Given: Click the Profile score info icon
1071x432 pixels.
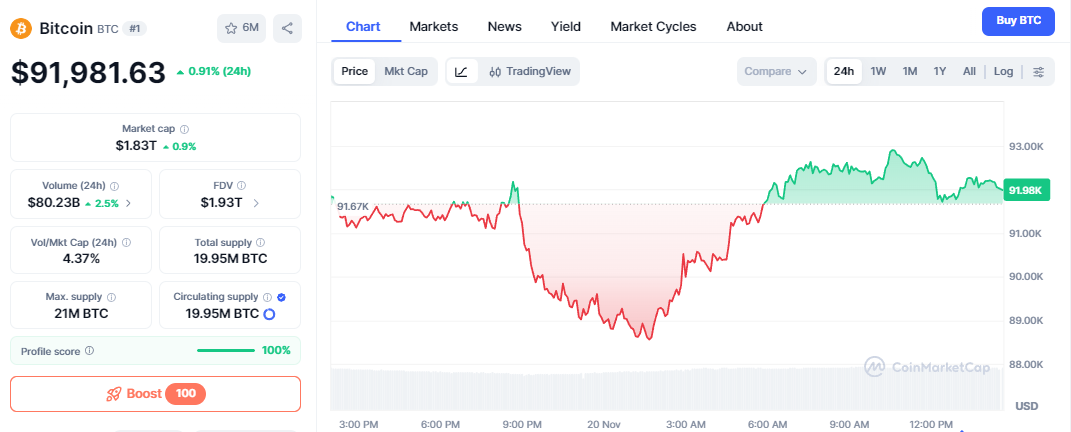Looking at the screenshot, I should click(89, 351).
